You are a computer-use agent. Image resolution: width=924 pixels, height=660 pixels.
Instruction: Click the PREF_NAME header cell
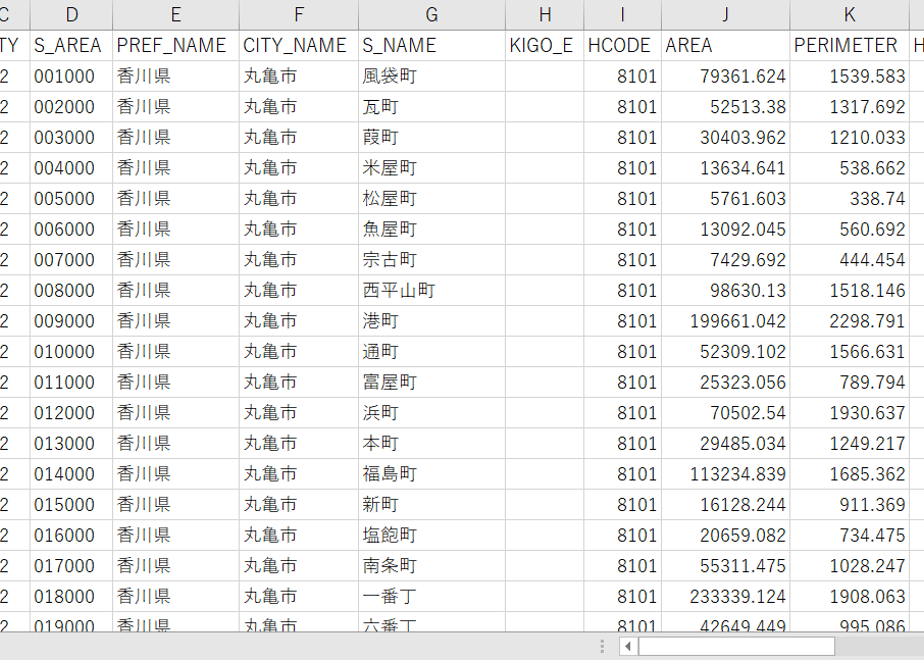coord(176,45)
